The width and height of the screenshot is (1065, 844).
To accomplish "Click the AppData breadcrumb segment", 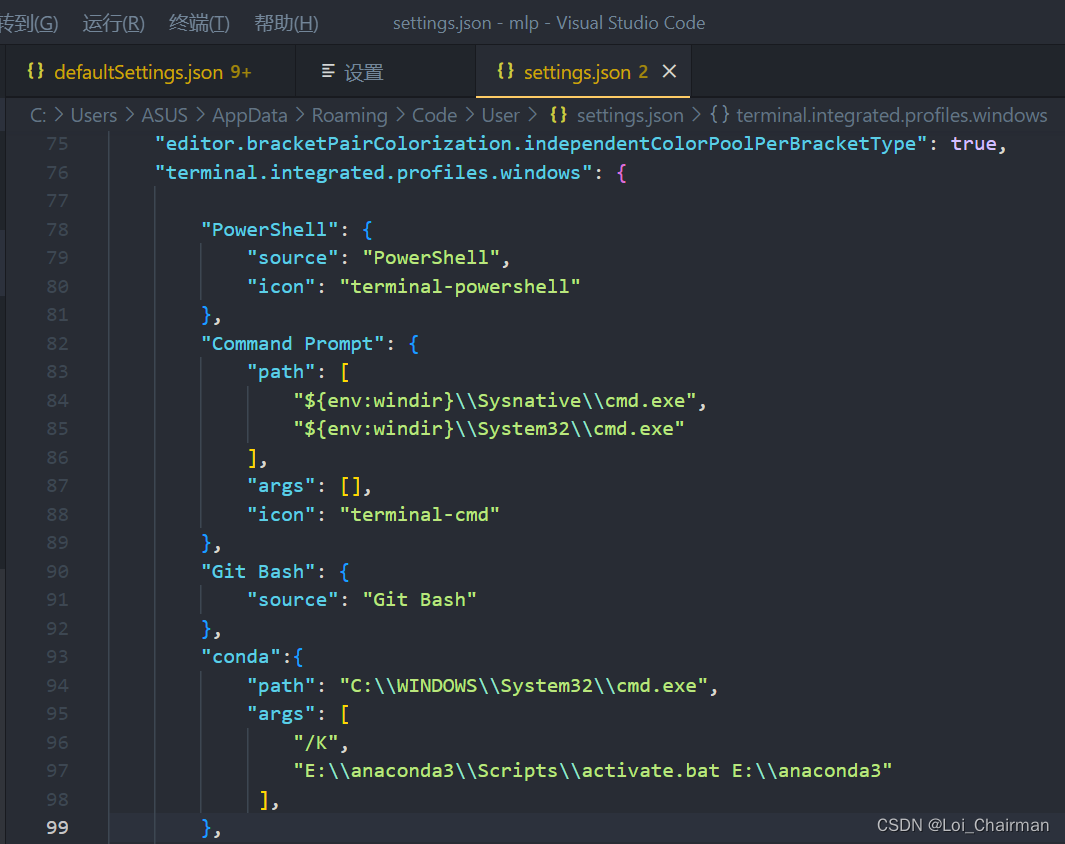I will (250, 115).
